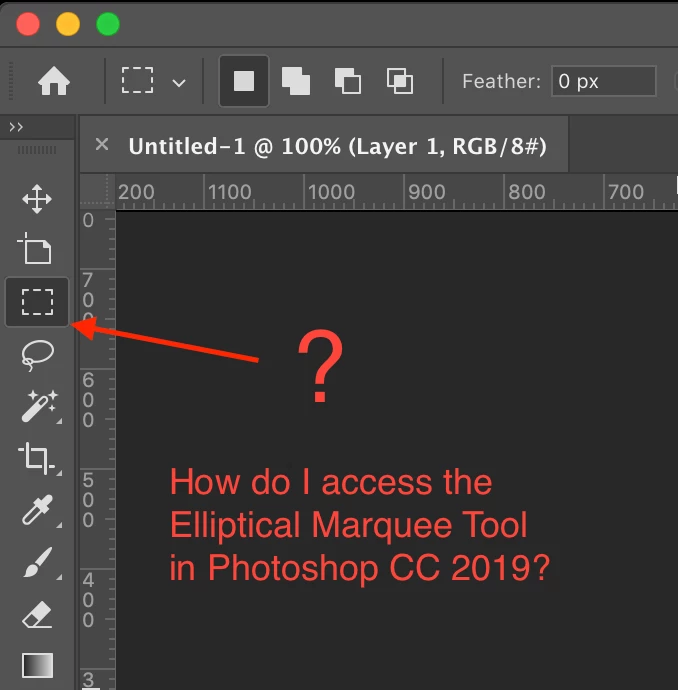Click the red close window button
Image resolution: width=678 pixels, height=690 pixels.
click(x=28, y=24)
